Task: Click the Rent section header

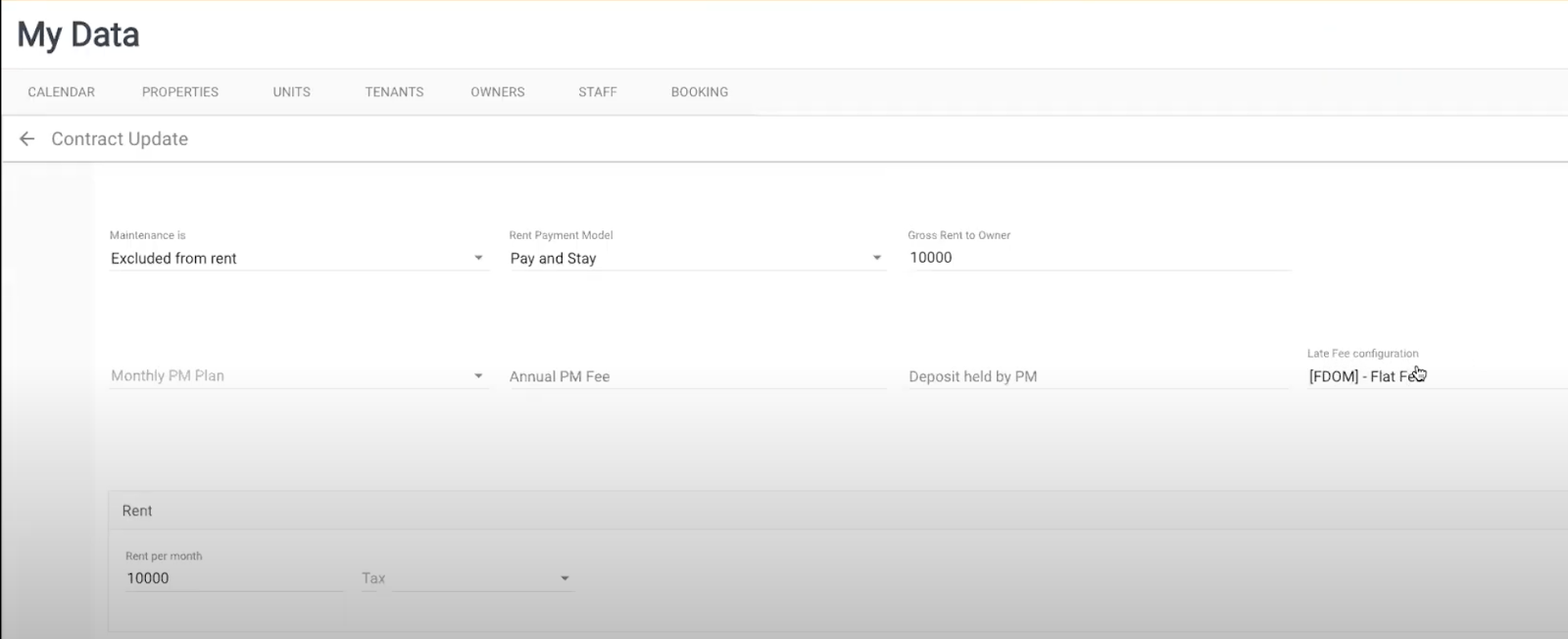Action: (137, 511)
